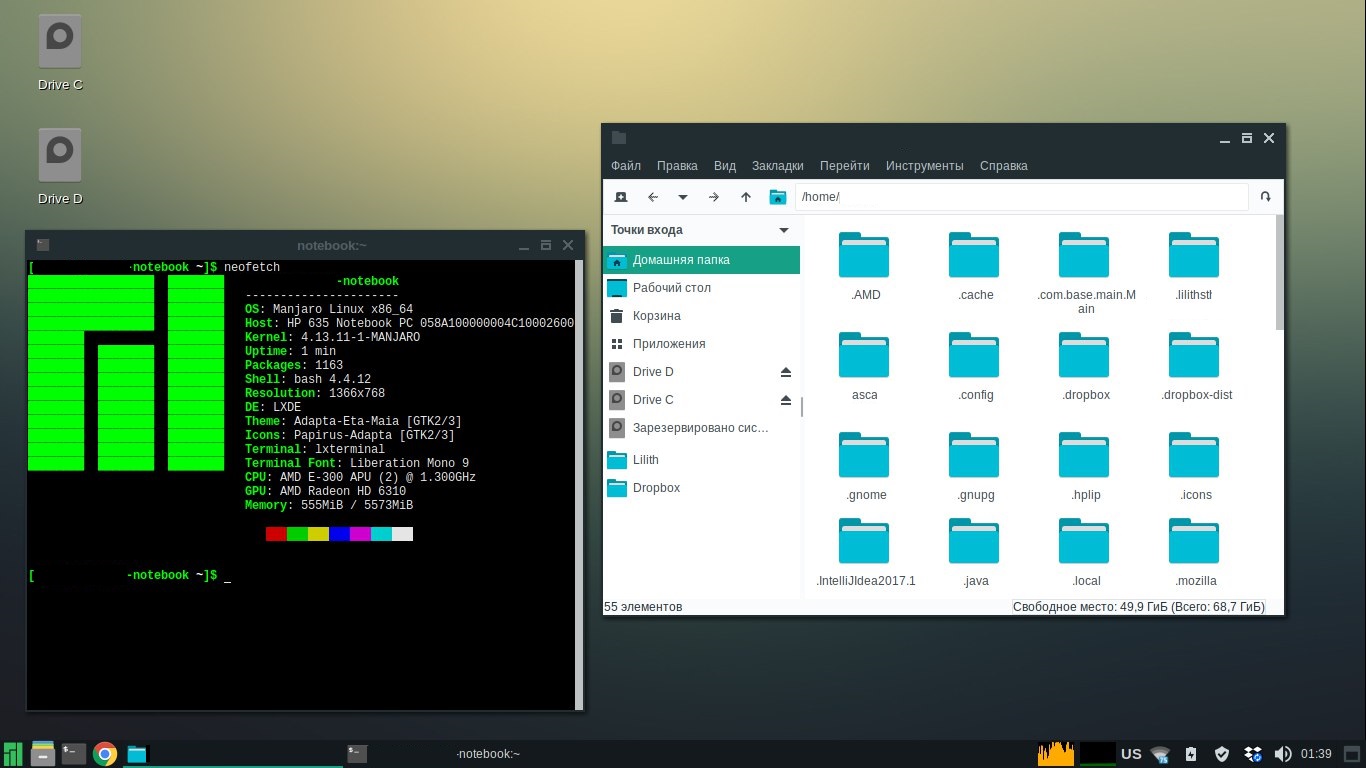Open the Dropbox bookmark in the sidebar
Screen dimensions: 1366x768
(701, 488)
